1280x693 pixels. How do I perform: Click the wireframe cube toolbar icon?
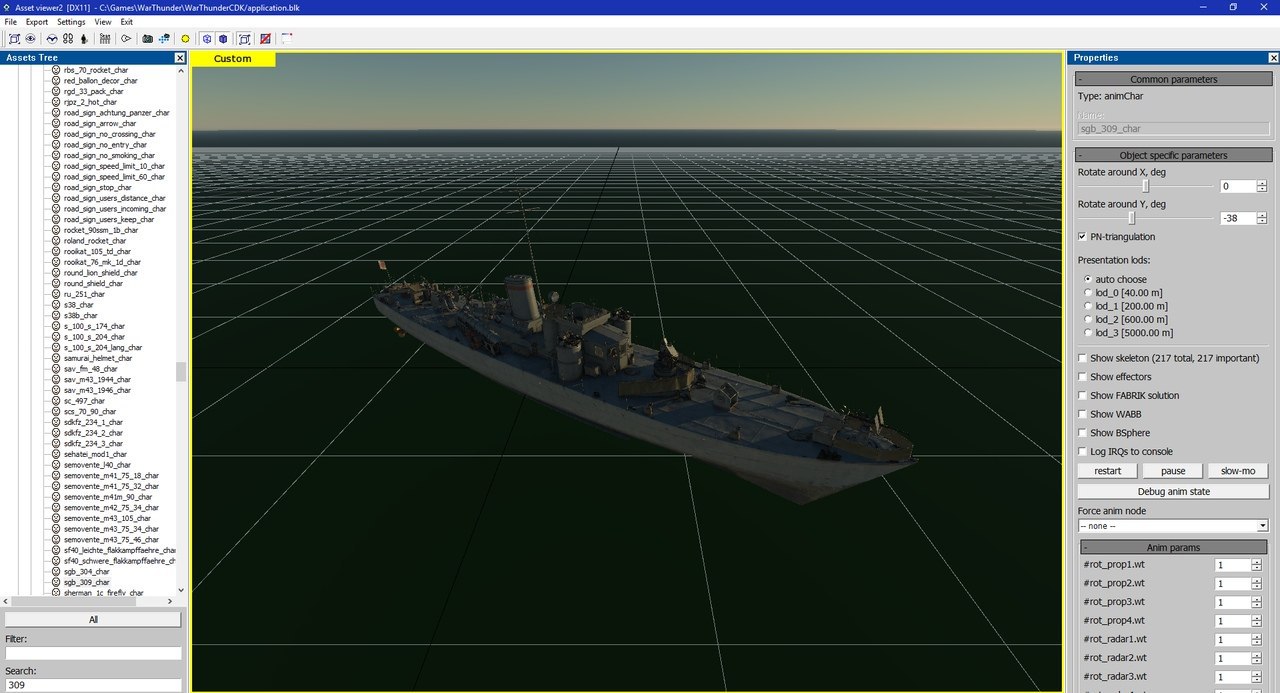[x=207, y=39]
